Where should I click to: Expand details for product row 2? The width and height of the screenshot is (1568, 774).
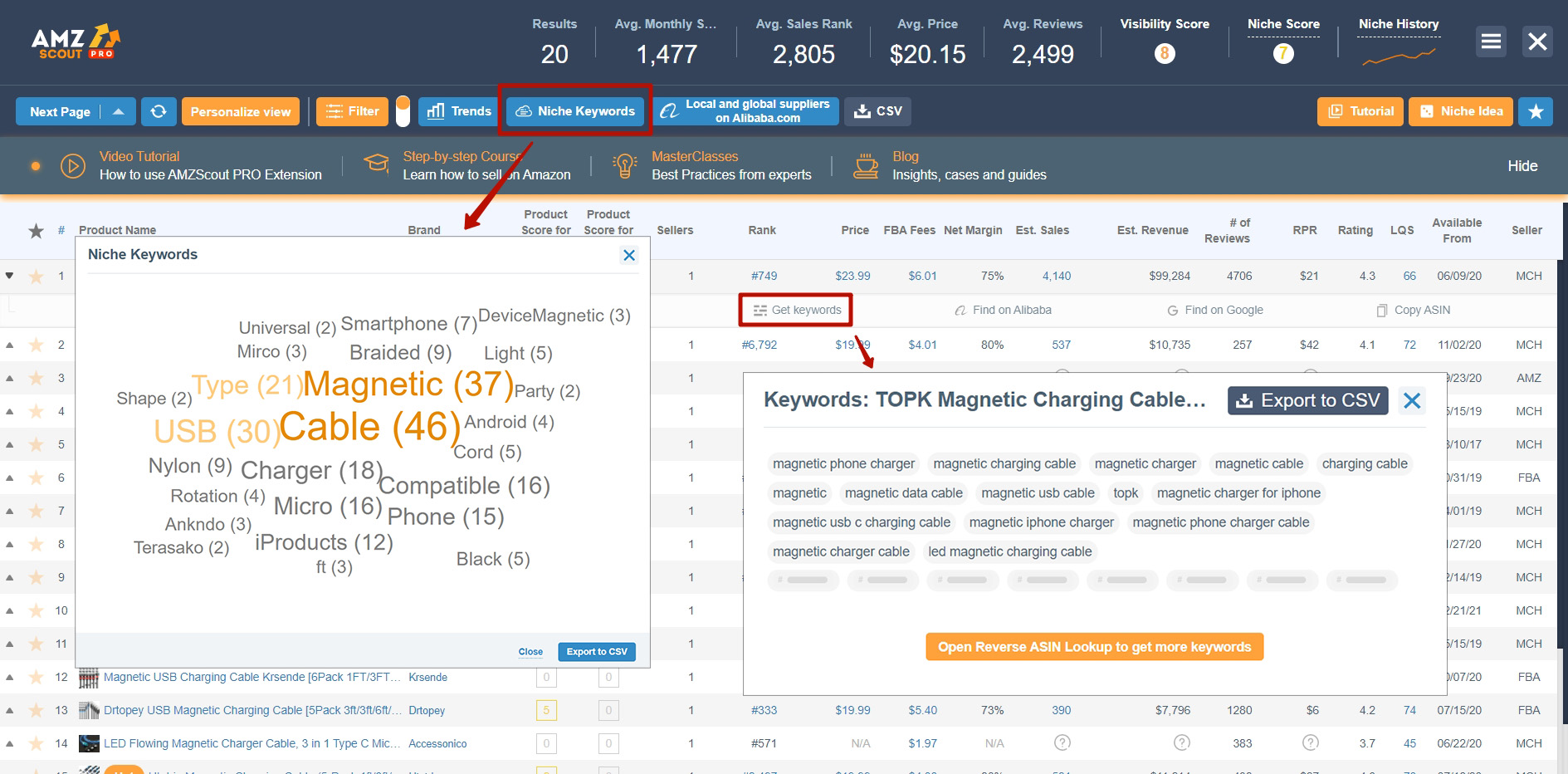coord(11,344)
